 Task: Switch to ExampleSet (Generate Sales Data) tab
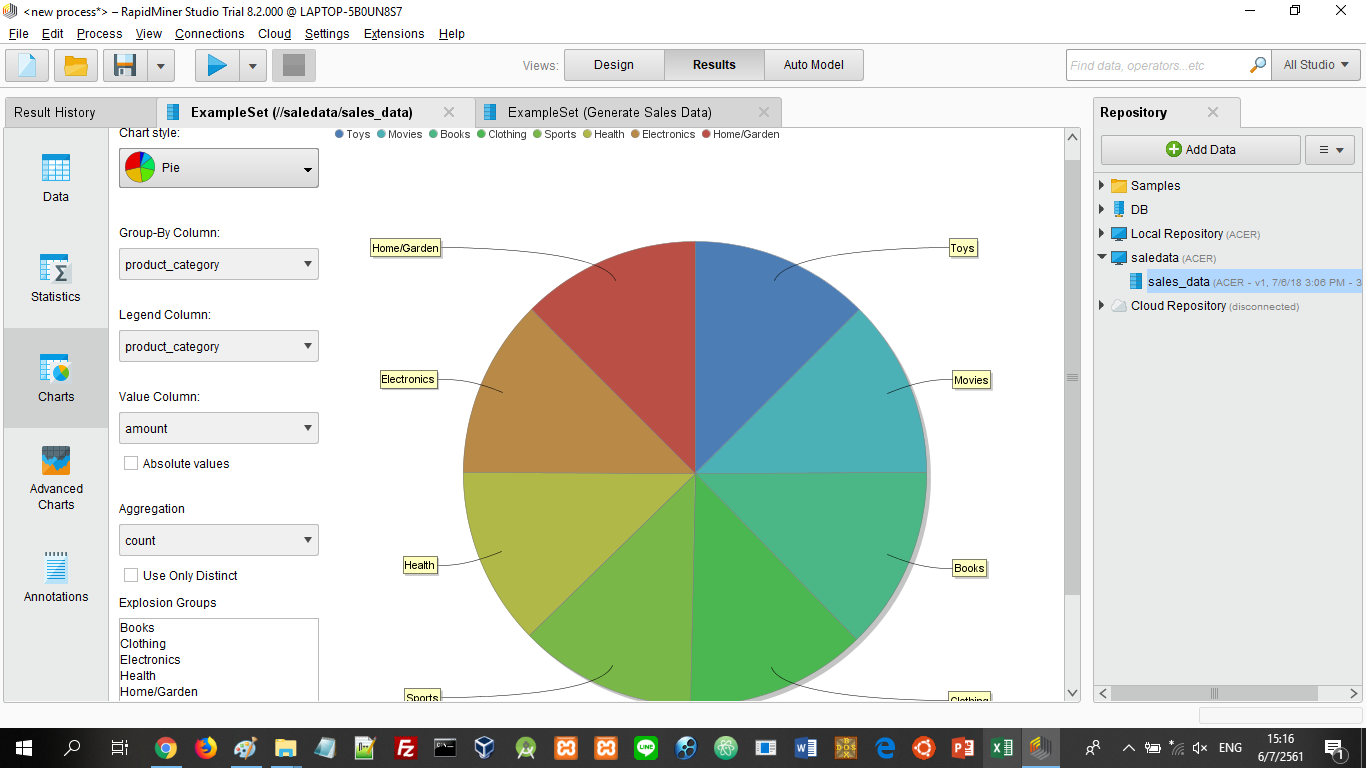tap(609, 113)
